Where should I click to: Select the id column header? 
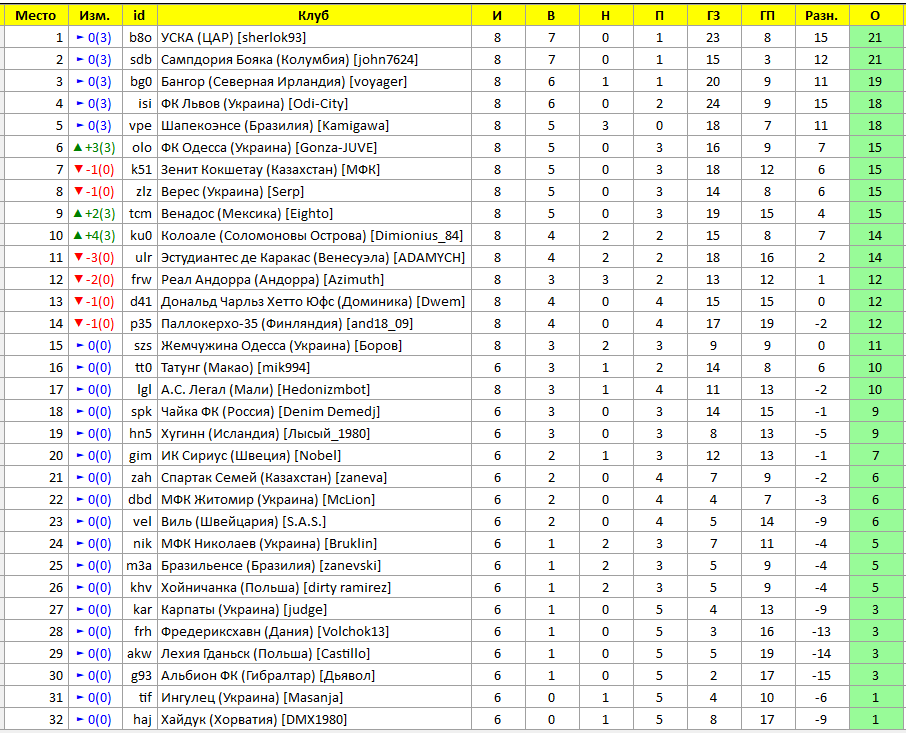pyautogui.click(x=140, y=16)
